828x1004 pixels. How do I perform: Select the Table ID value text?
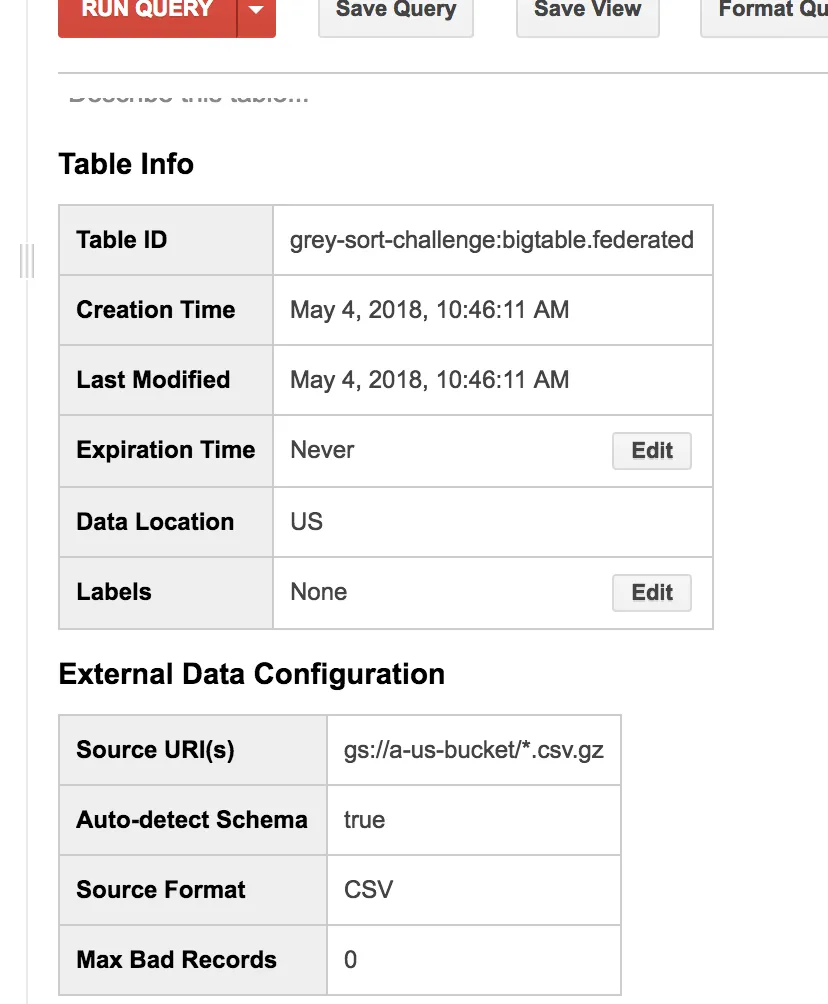(491, 240)
